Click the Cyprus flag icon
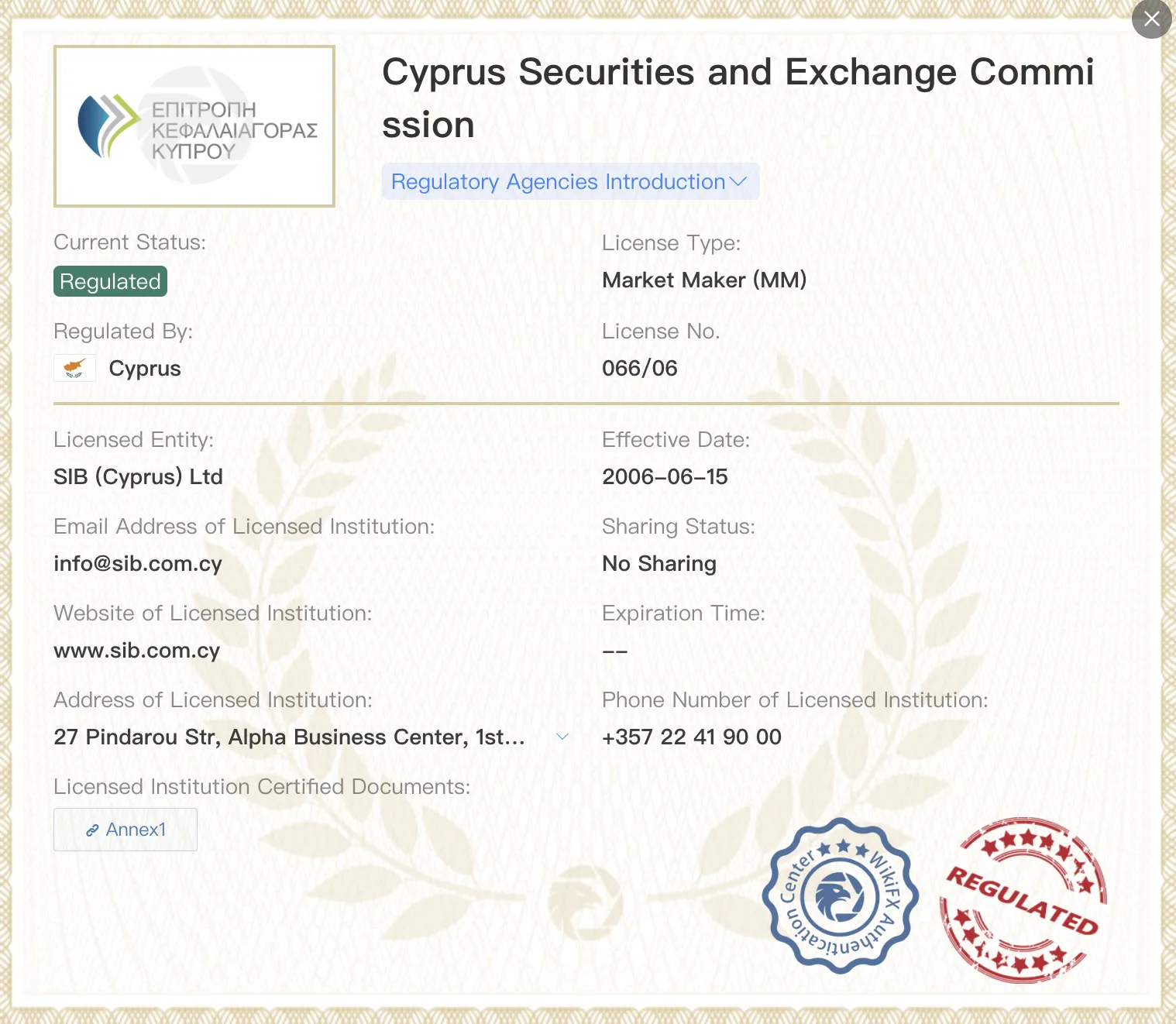The height and width of the screenshot is (1024, 1176). pos(75,368)
